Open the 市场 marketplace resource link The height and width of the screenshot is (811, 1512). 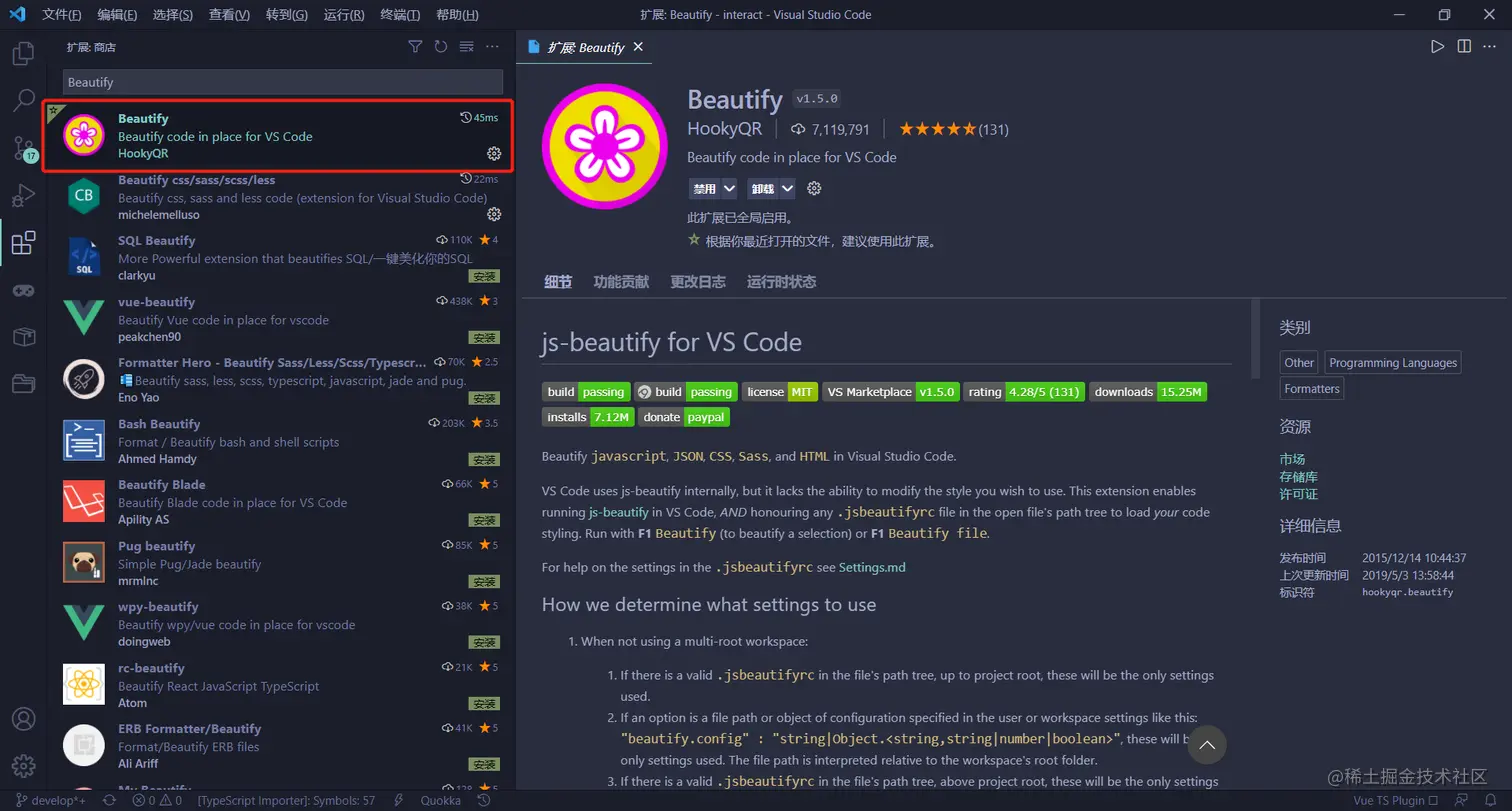coord(1292,459)
